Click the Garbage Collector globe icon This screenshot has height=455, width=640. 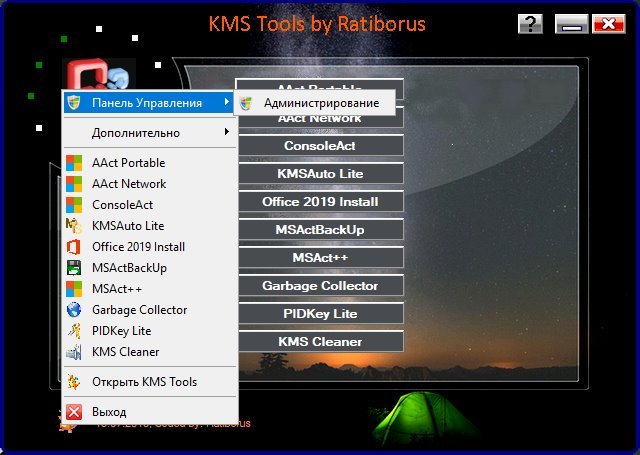74,310
